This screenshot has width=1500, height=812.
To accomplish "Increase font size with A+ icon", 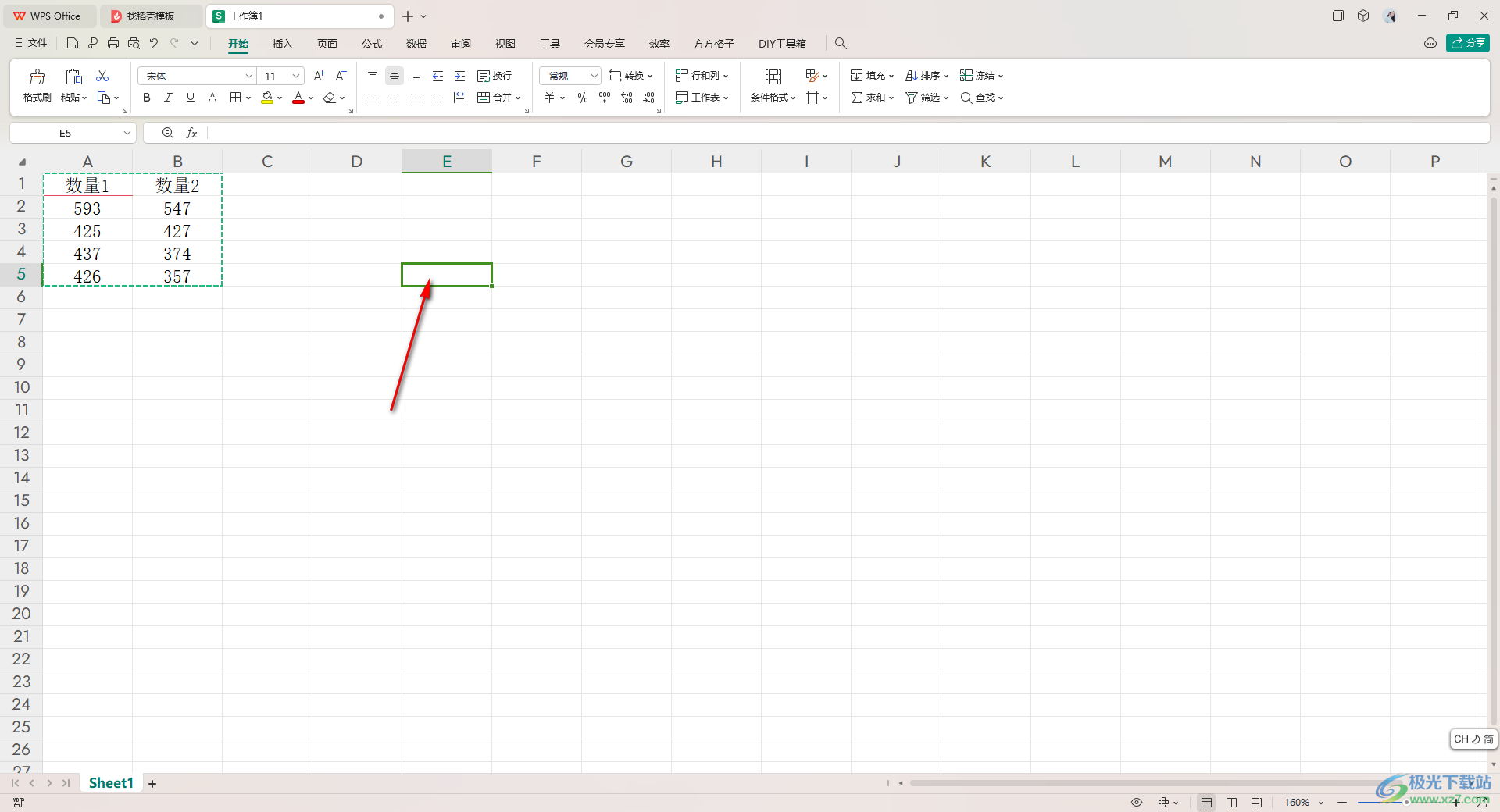I will [319, 76].
